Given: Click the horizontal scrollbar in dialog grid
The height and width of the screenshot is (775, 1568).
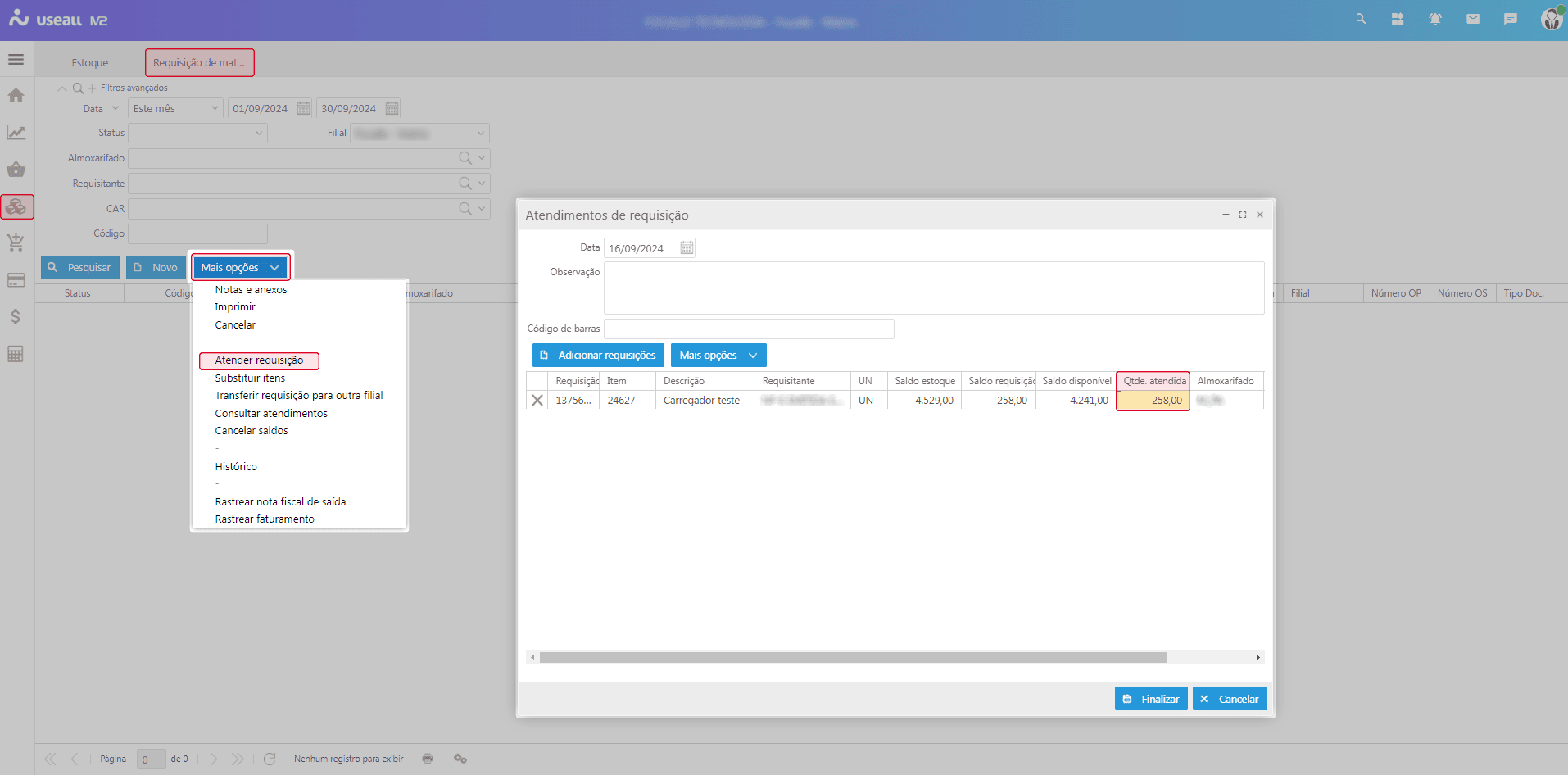Looking at the screenshot, I should (x=852, y=658).
